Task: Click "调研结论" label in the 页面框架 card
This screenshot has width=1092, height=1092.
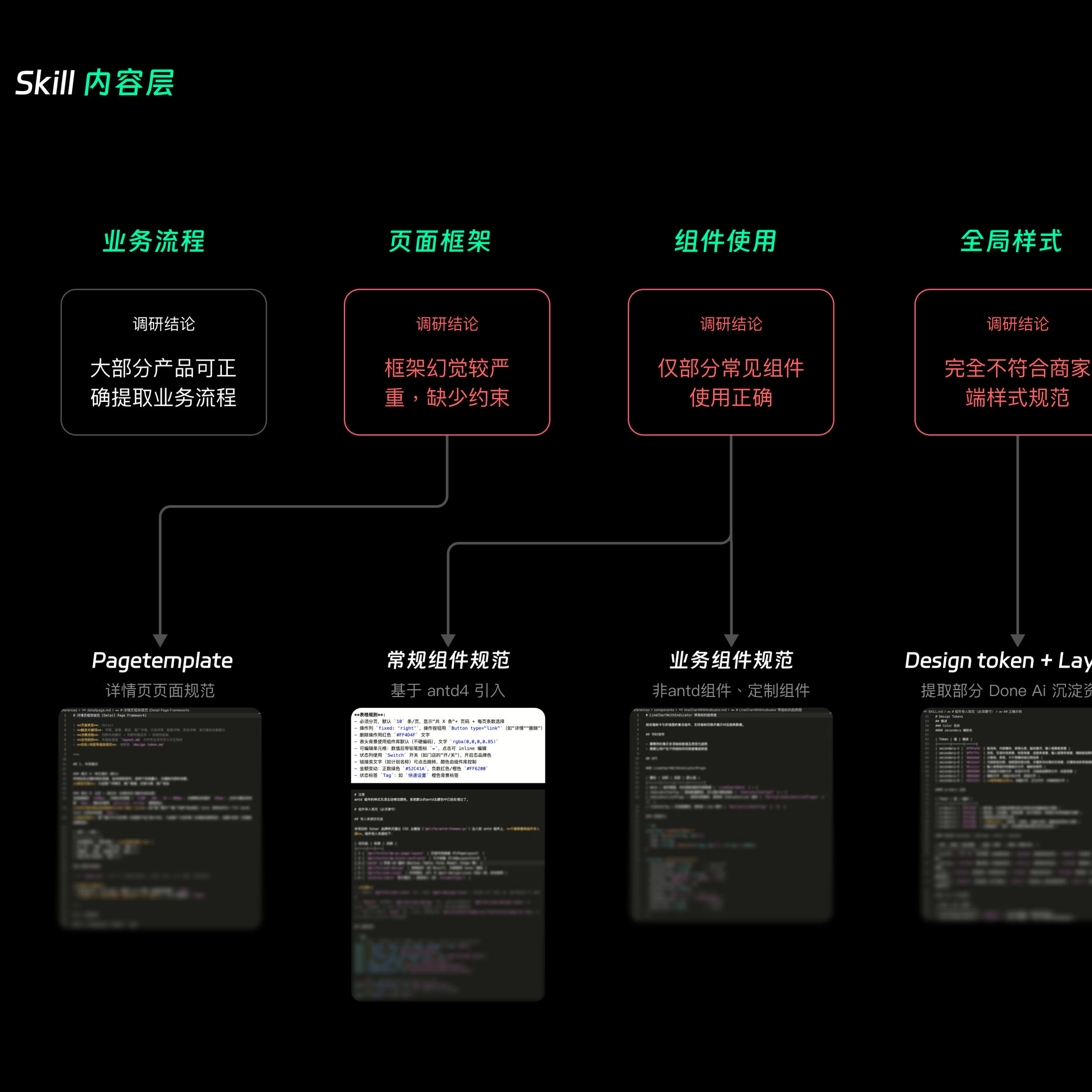Action: pos(447,324)
